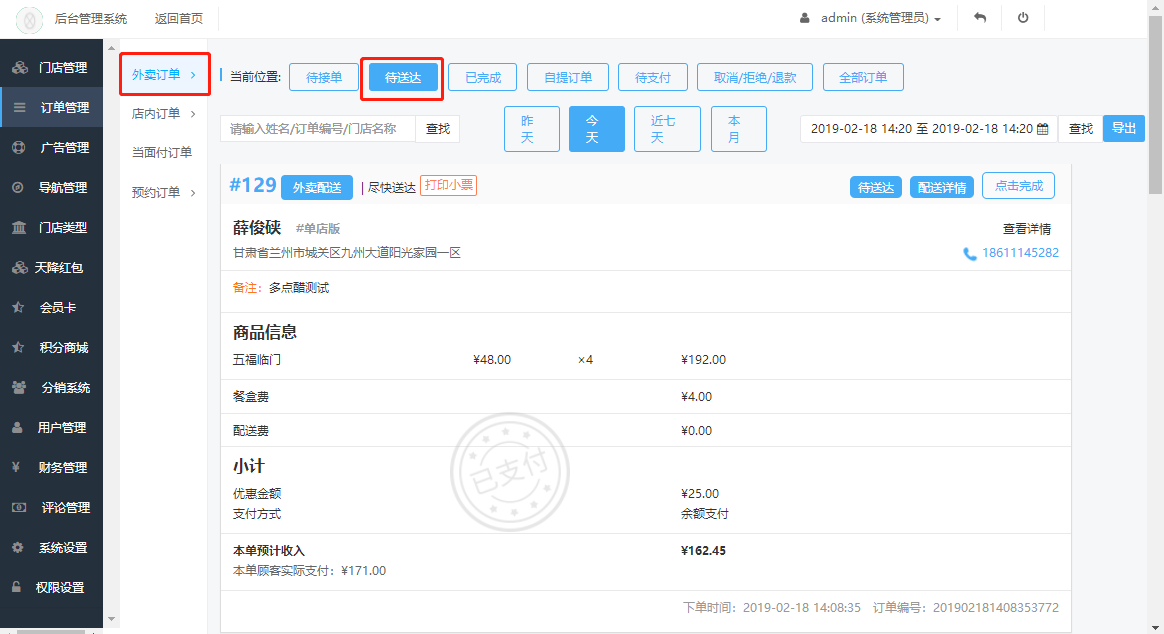This screenshot has width=1164, height=634.
Task: Switch to the 取消/拒绝/退款 tab
Action: [755, 77]
